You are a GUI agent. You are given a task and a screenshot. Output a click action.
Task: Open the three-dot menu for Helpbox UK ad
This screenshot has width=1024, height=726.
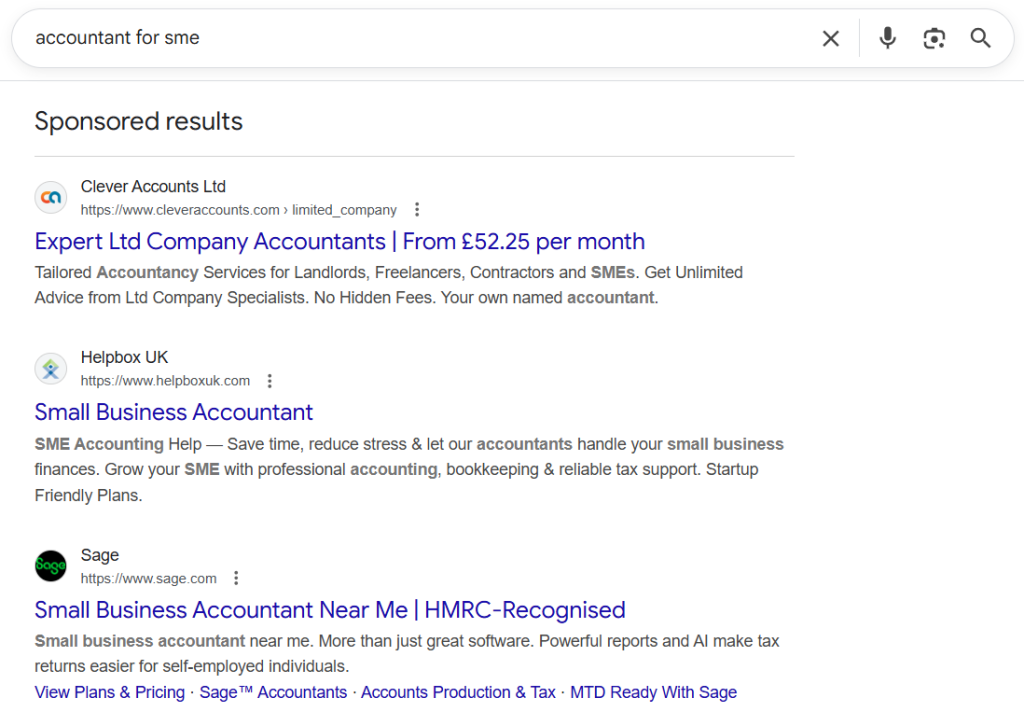click(x=269, y=381)
